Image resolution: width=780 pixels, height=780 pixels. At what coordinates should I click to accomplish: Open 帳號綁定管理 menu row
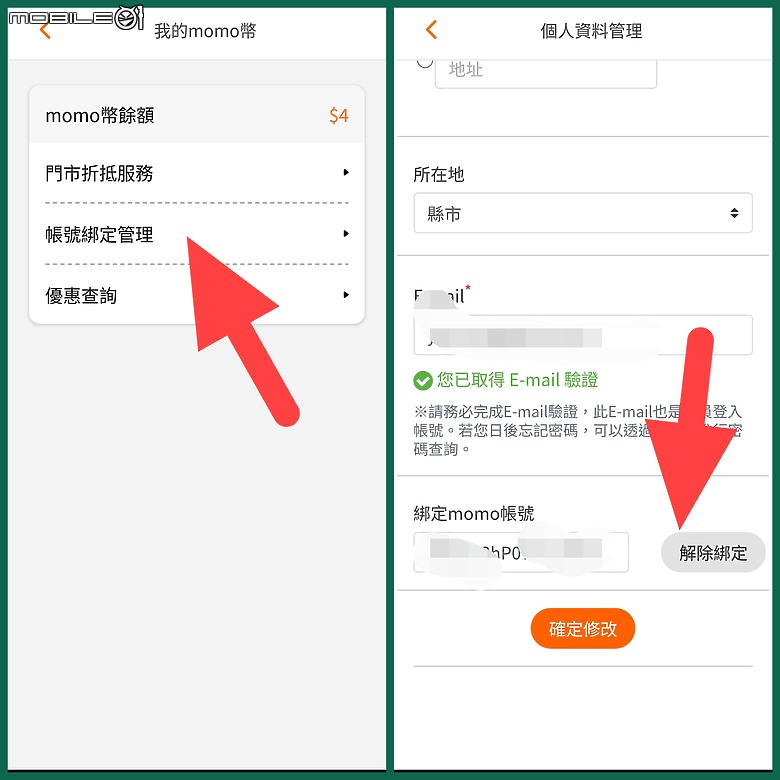(x=196, y=234)
